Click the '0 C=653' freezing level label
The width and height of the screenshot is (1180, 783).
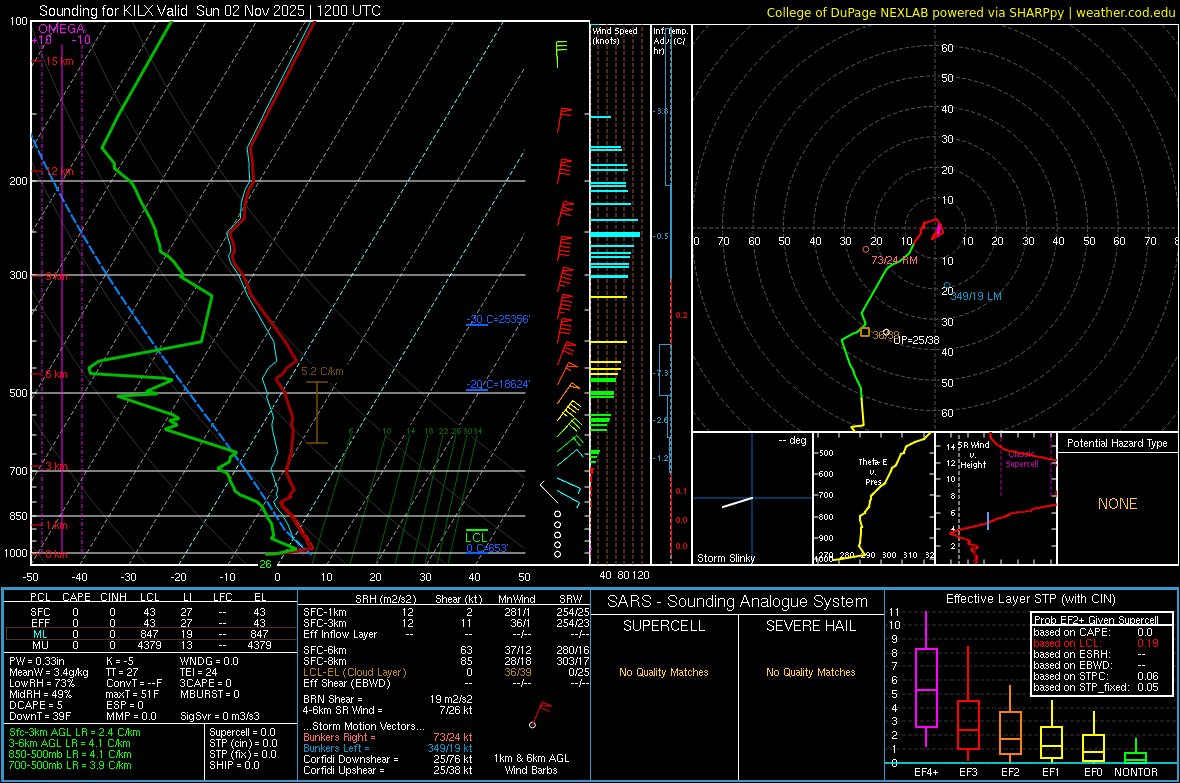[486, 548]
